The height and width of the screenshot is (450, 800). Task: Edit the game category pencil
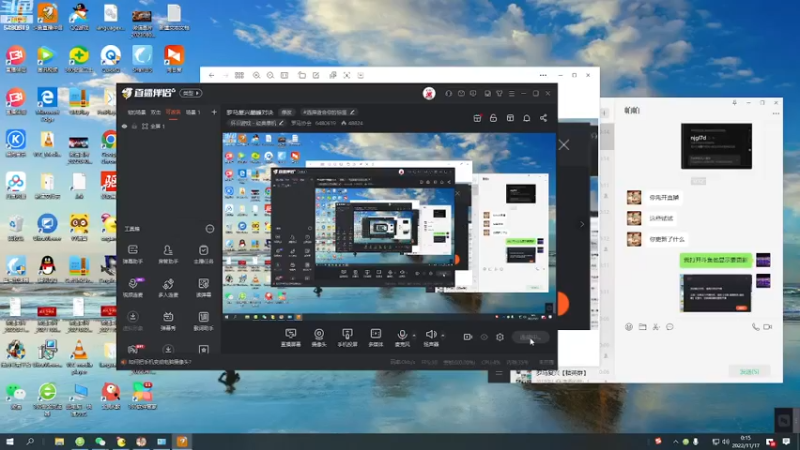pos(281,123)
